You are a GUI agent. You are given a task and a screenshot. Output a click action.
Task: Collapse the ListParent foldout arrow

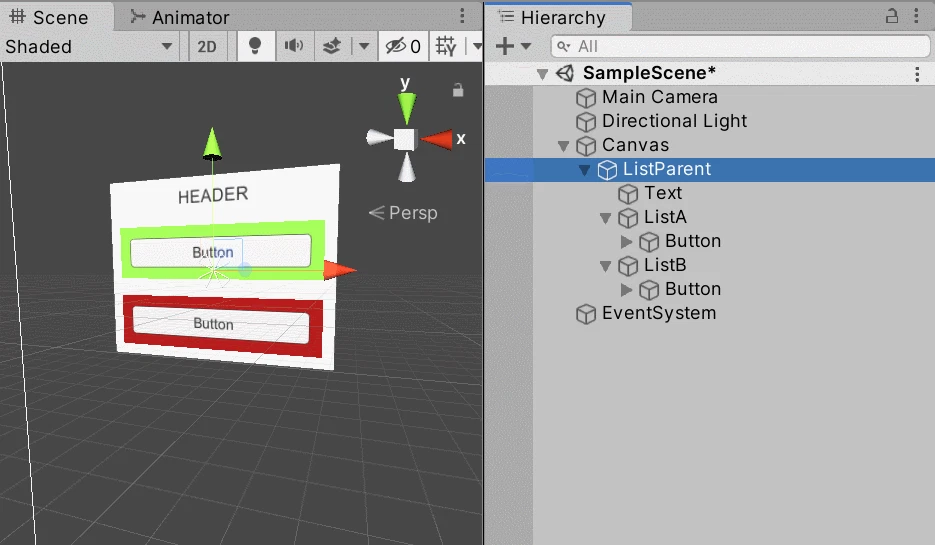584,170
